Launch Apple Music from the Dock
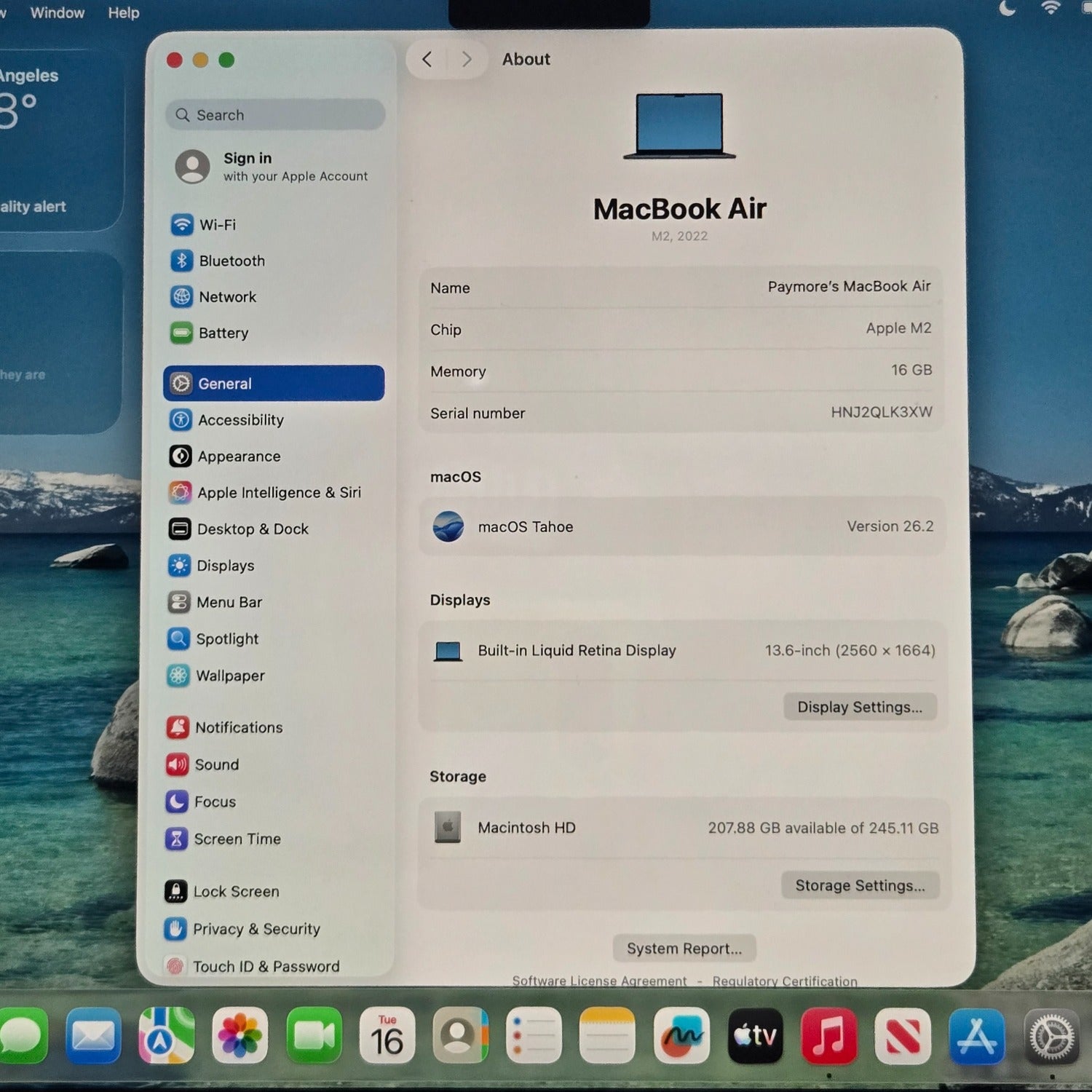 (x=828, y=1036)
